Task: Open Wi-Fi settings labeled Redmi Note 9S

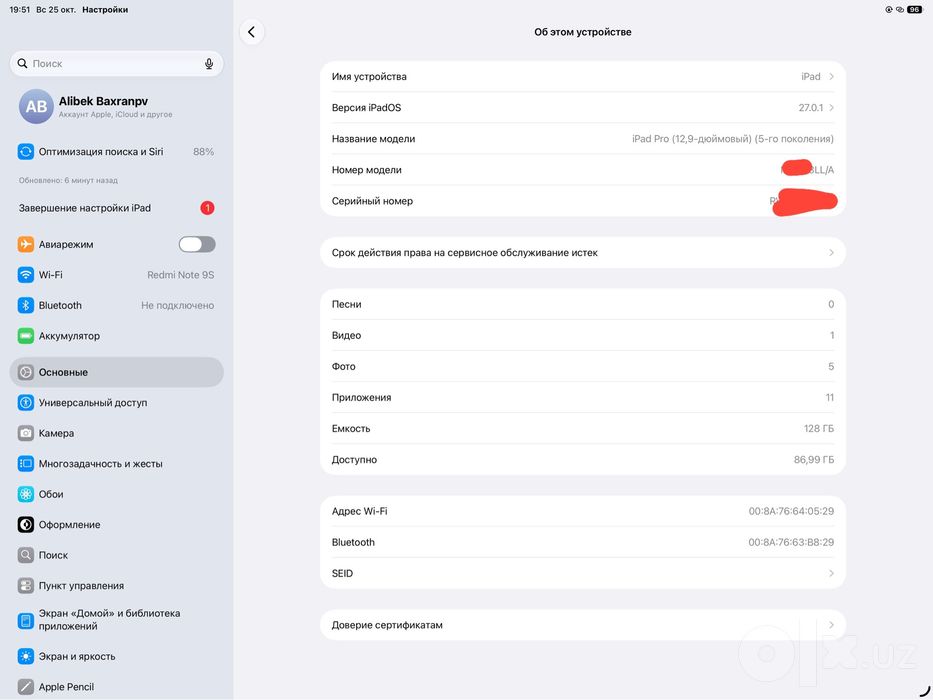Action: click(117, 275)
